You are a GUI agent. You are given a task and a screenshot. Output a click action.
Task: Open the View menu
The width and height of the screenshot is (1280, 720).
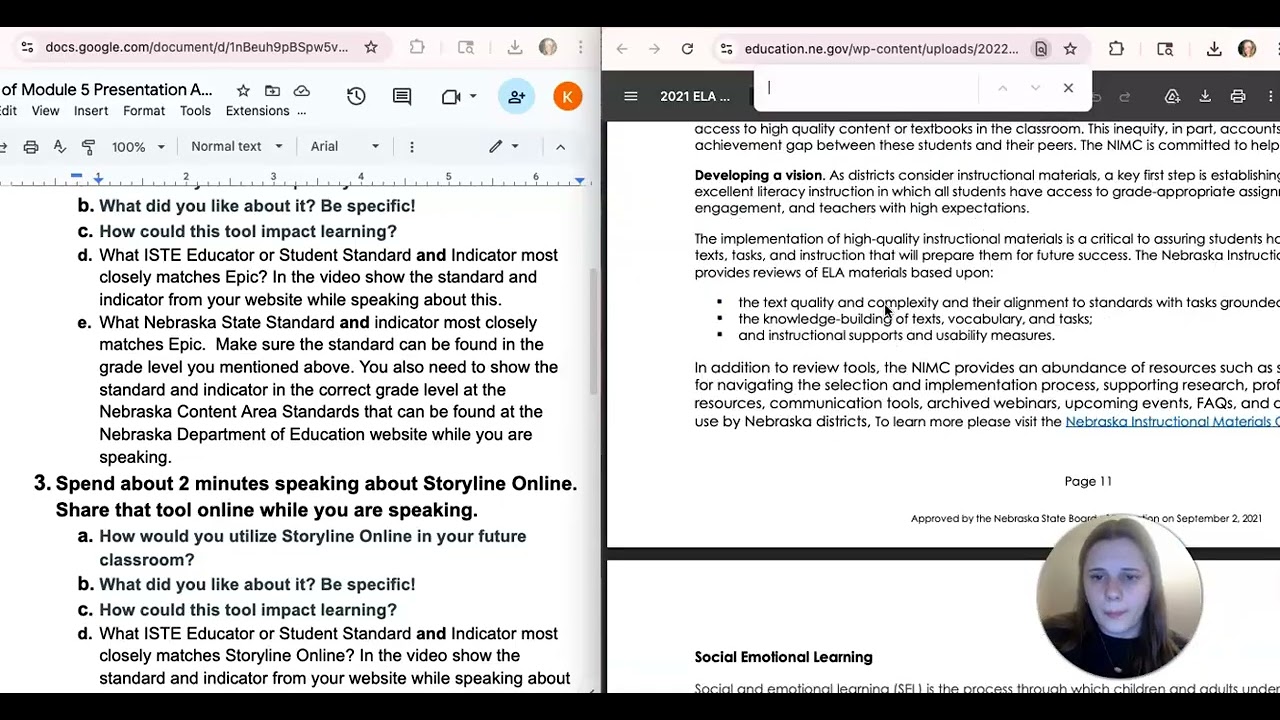pos(45,111)
